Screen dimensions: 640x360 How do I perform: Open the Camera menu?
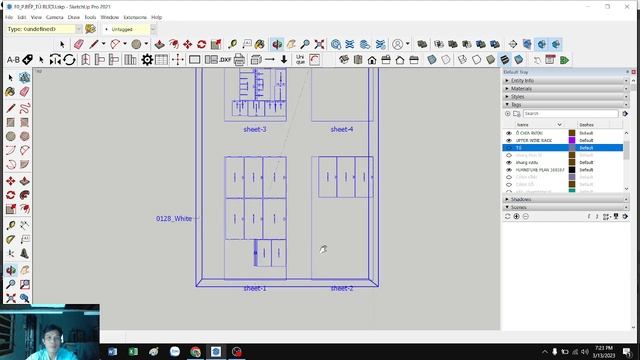click(x=54, y=17)
